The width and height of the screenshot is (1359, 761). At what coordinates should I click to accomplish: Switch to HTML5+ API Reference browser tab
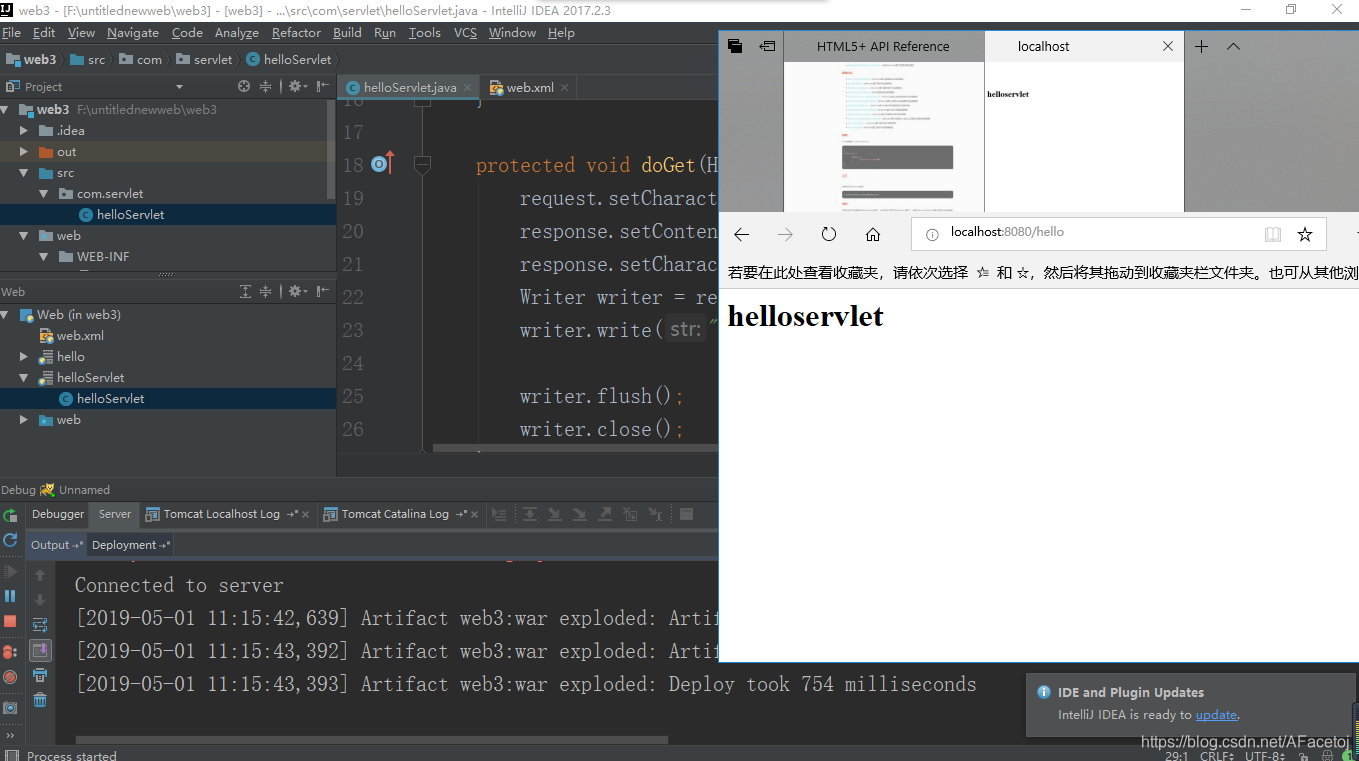(x=883, y=46)
